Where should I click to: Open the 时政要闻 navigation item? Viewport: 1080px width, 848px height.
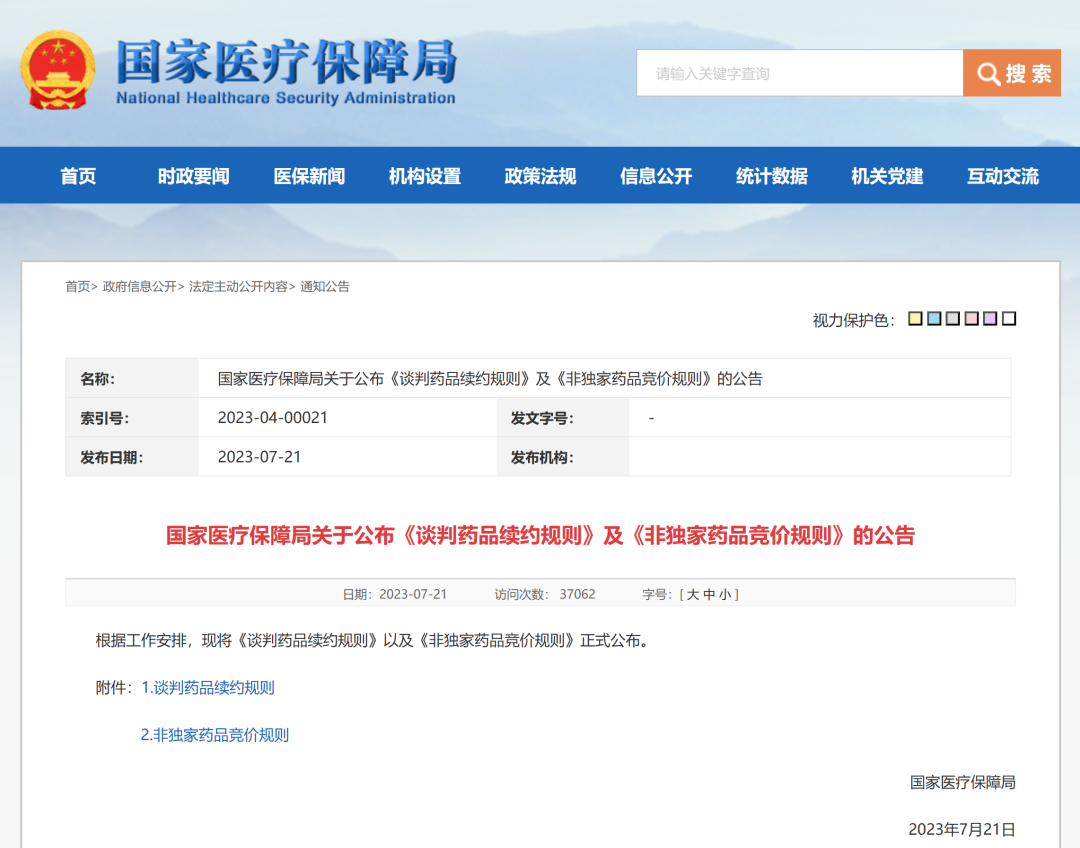pos(194,176)
